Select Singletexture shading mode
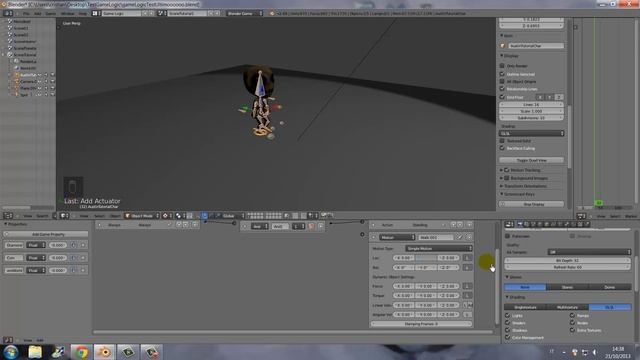Screen dimensions: 640x360 [x=525, y=307]
